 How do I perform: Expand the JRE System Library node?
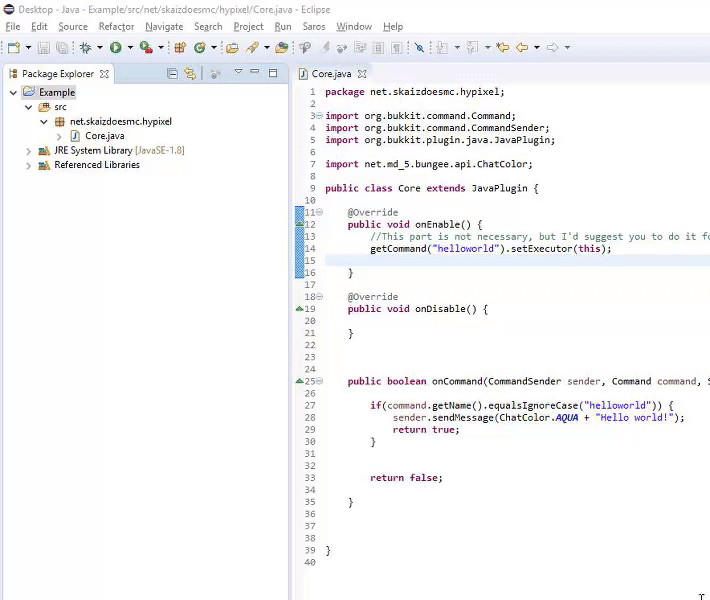tap(29, 151)
